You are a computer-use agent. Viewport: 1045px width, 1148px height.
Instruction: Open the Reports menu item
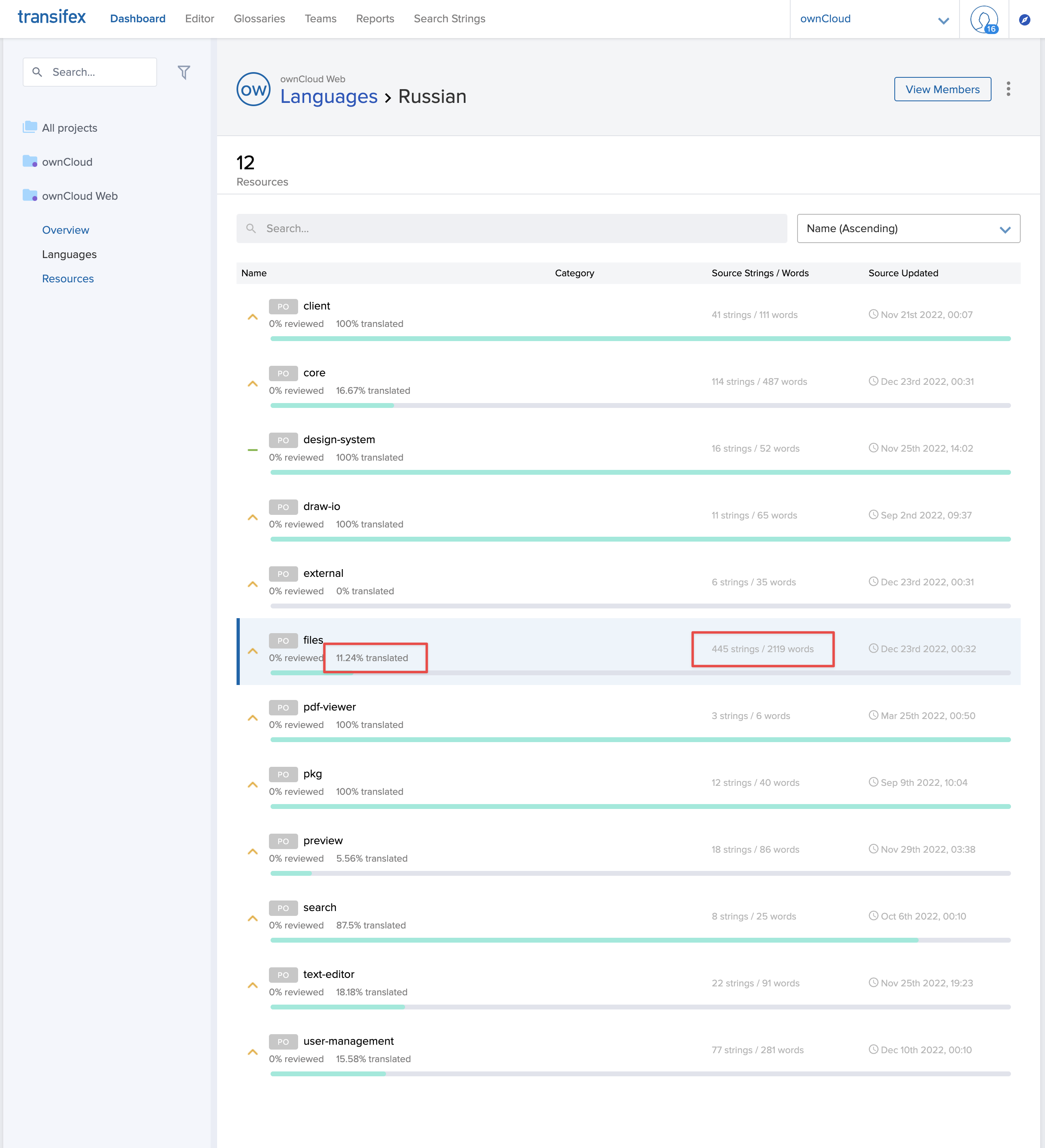(x=375, y=18)
